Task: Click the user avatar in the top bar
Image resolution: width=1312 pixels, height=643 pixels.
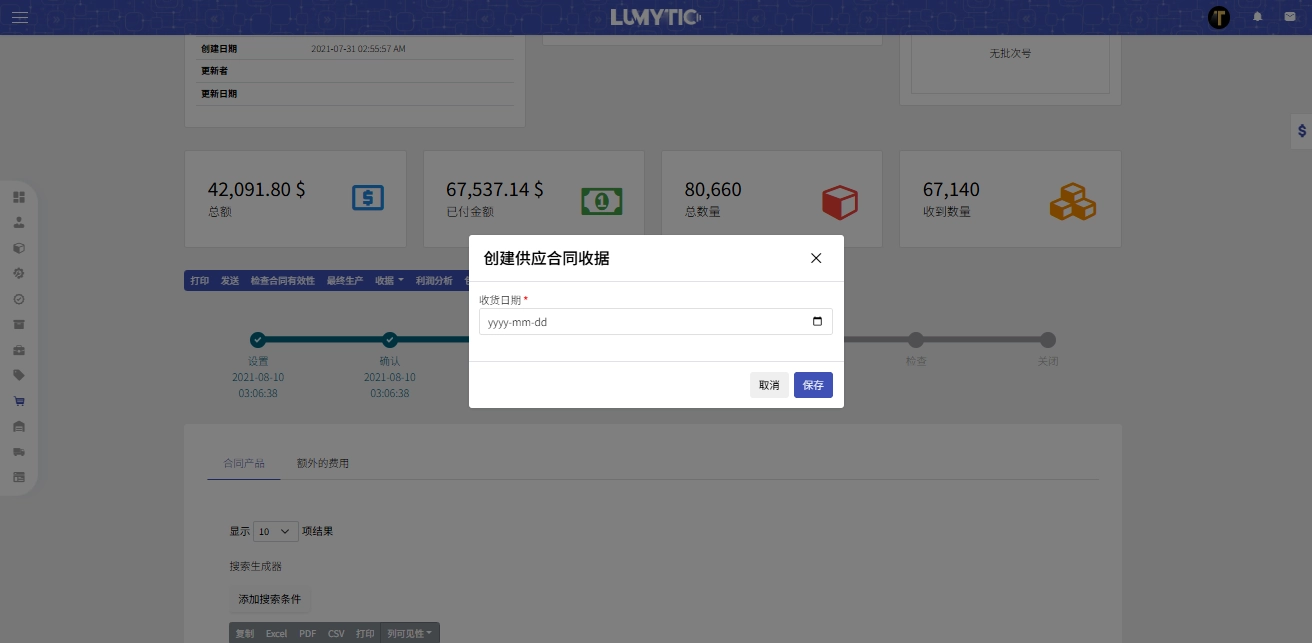Action: tap(1219, 17)
